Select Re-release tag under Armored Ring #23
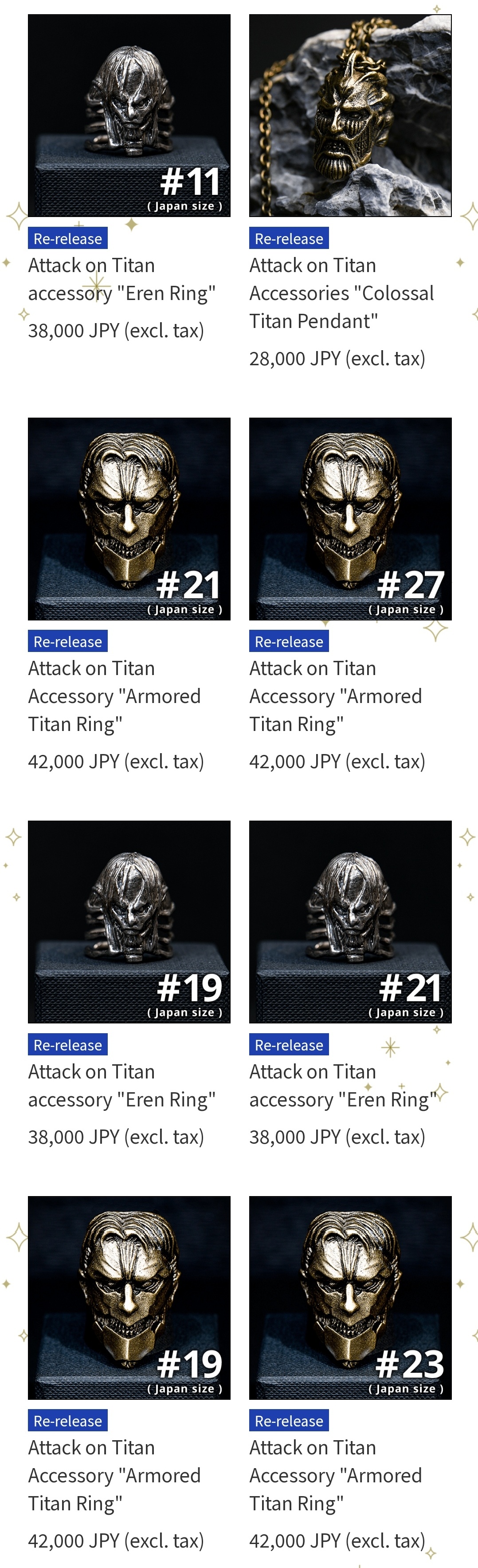 (289, 1420)
